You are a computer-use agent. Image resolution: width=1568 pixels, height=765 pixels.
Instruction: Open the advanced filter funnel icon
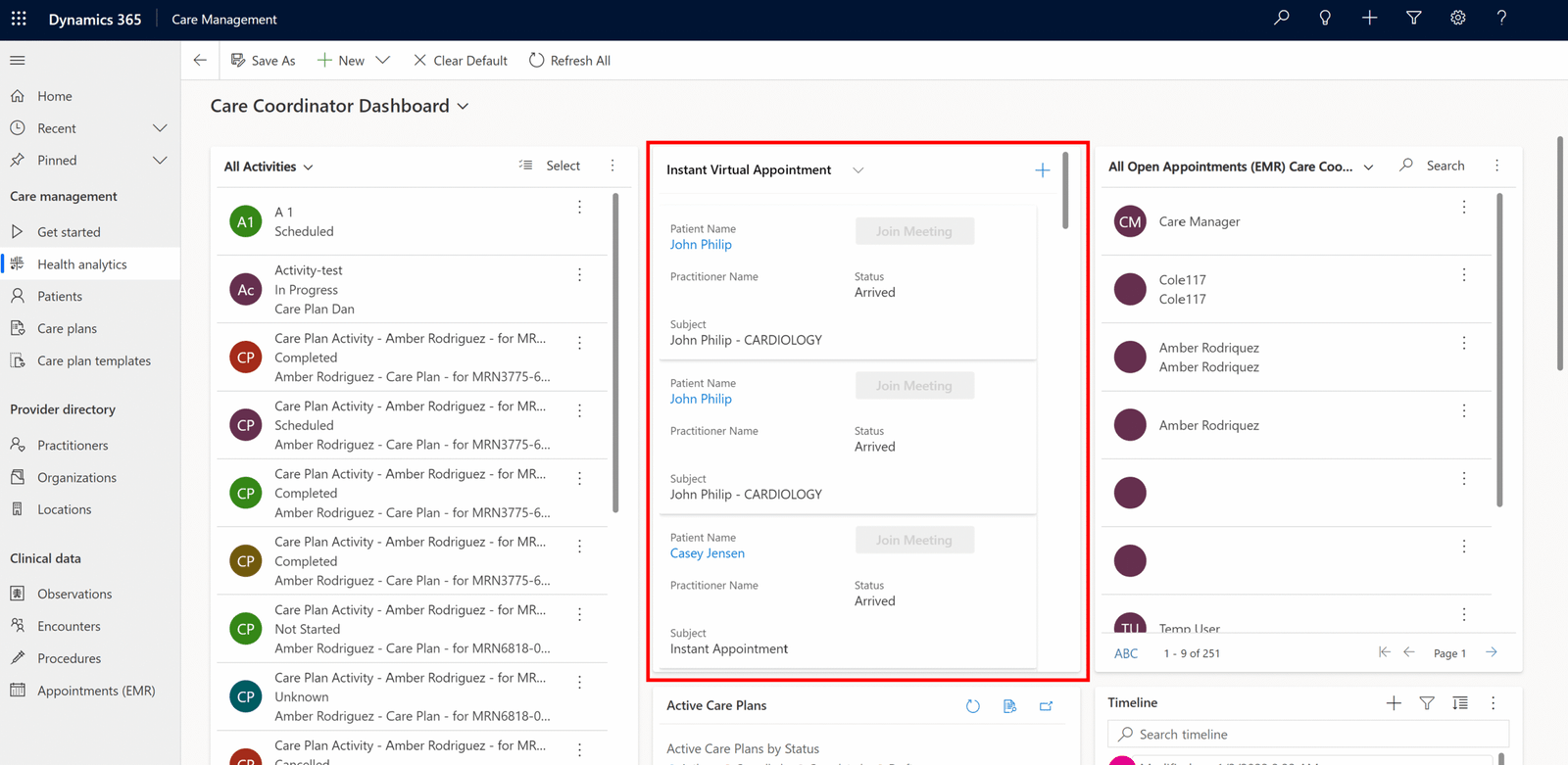click(1413, 18)
